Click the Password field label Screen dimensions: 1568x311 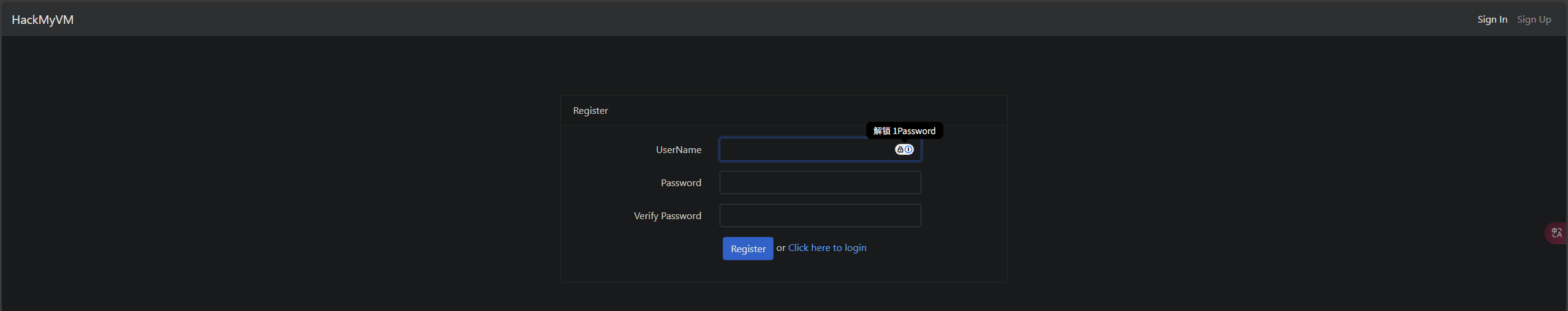[x=680, y=183]
